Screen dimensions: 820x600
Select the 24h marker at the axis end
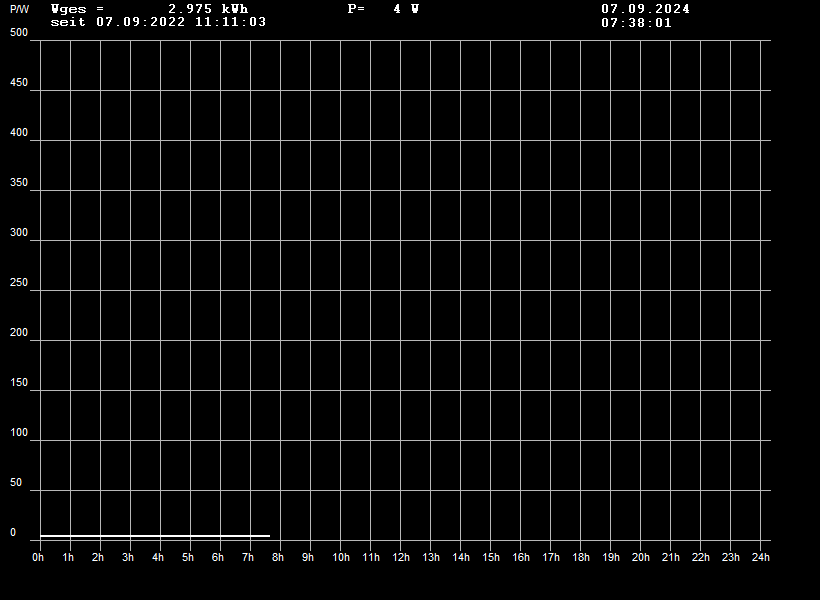(x=761, y=557)
